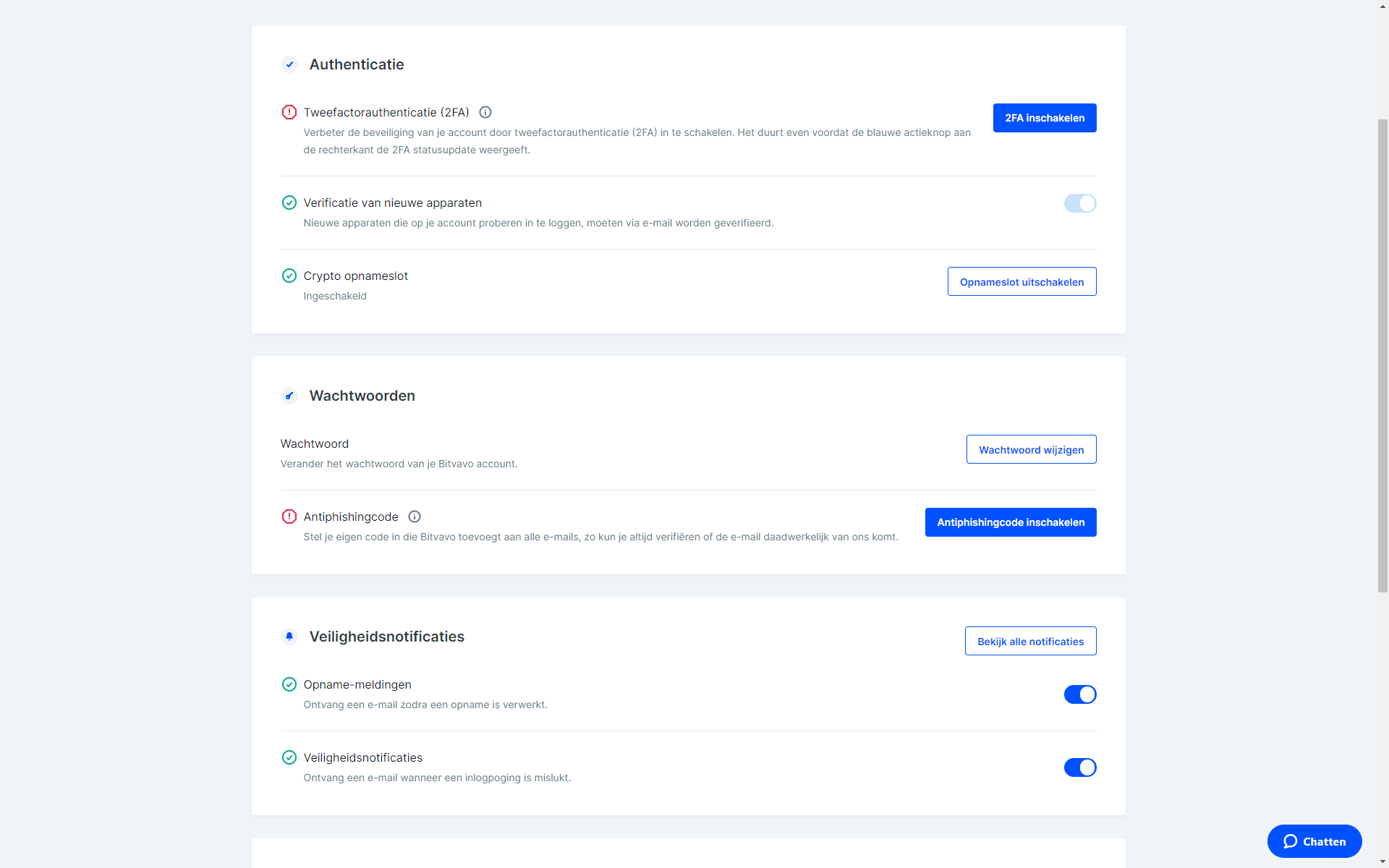Image resolution: width=1389 pixels, height=868 pixels.
Task: Click the info icon beside Antiphishingcode
Action: click(415, 516)
